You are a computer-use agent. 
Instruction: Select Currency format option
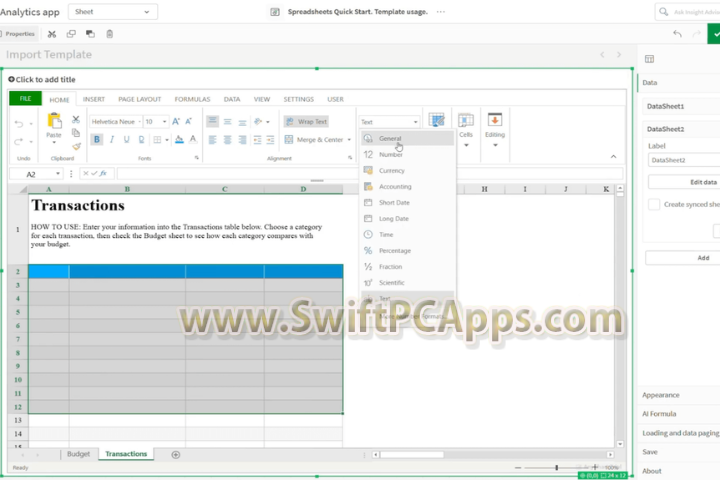click(407, 170)
